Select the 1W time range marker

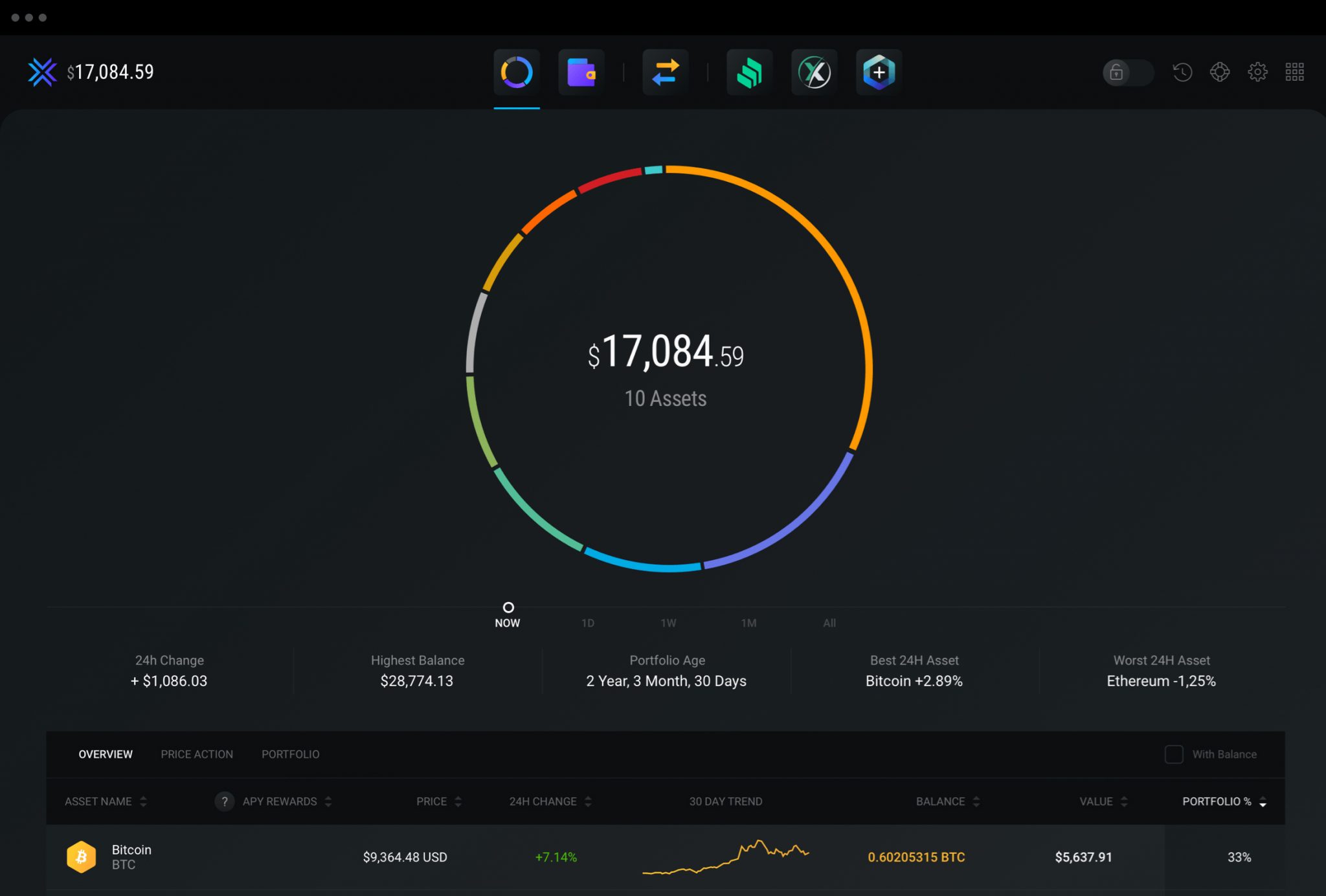pyautogui.click(x=668, y=622)
